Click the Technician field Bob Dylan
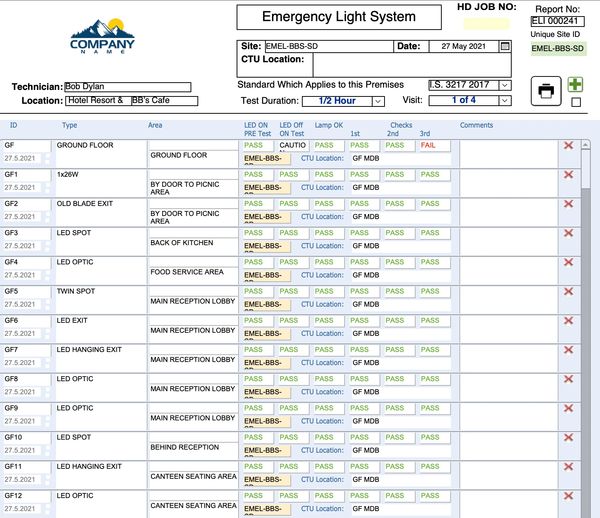 coord(127,87)
